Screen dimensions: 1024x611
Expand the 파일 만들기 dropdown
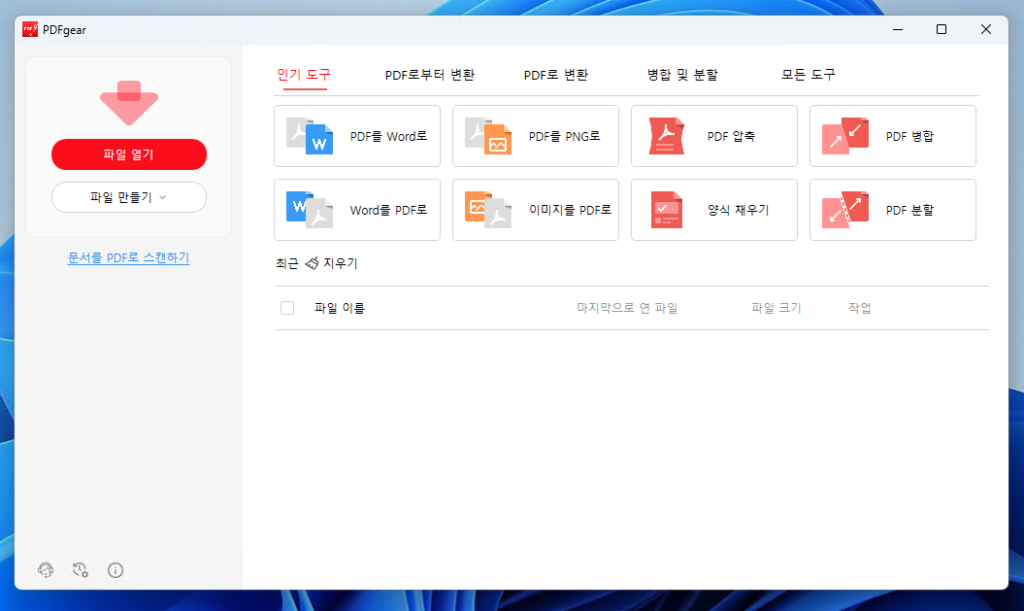pos(129,197)
